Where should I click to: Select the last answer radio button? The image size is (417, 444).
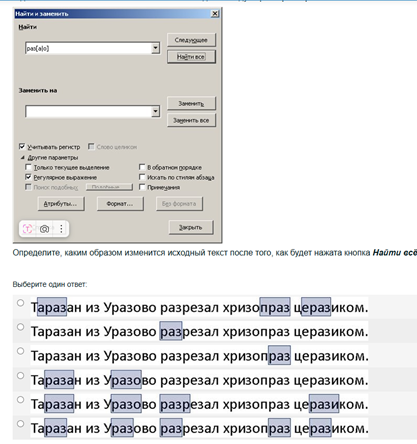point(21,424)
